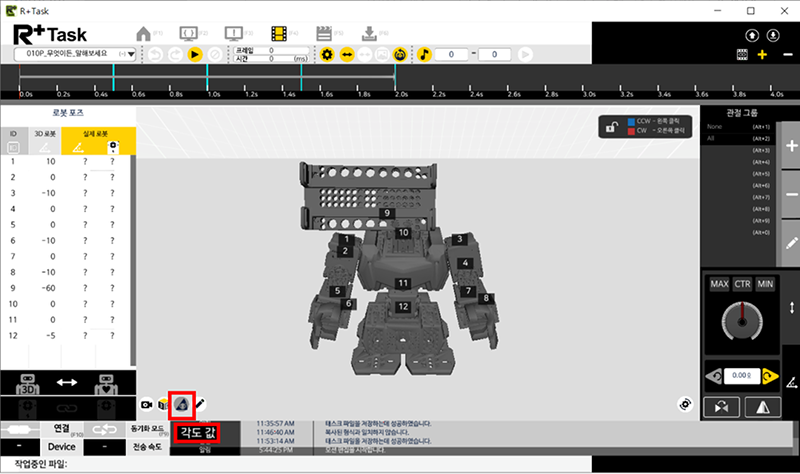This screenshot has width=800, height=474.
Task: Click the yellow music note icon
Action: [425, 54]
